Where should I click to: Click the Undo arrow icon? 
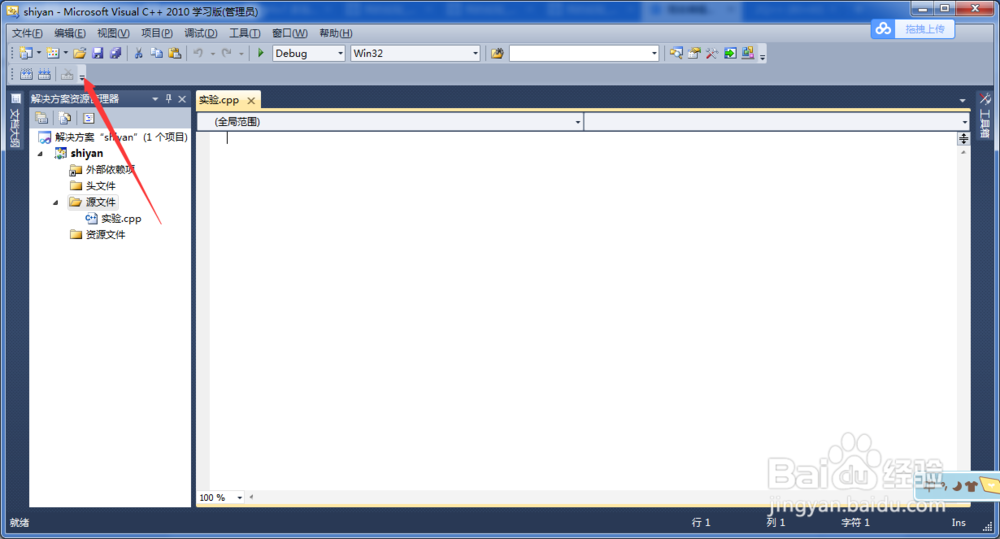tap(198, 54)
